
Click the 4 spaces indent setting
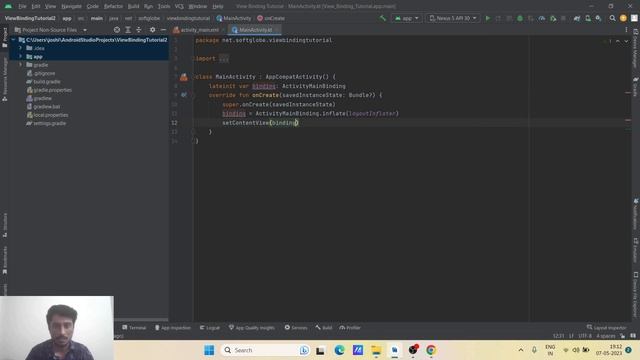point(606,336)
